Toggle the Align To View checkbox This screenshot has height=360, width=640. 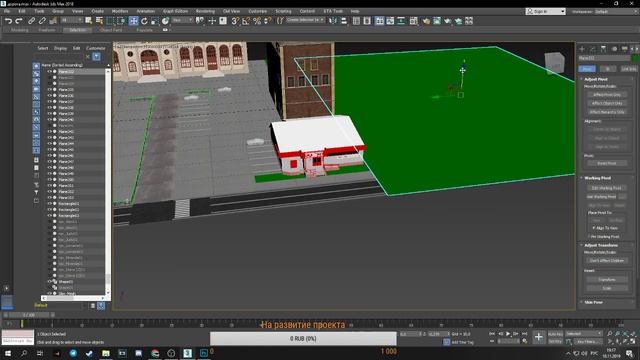pos(594,228)
